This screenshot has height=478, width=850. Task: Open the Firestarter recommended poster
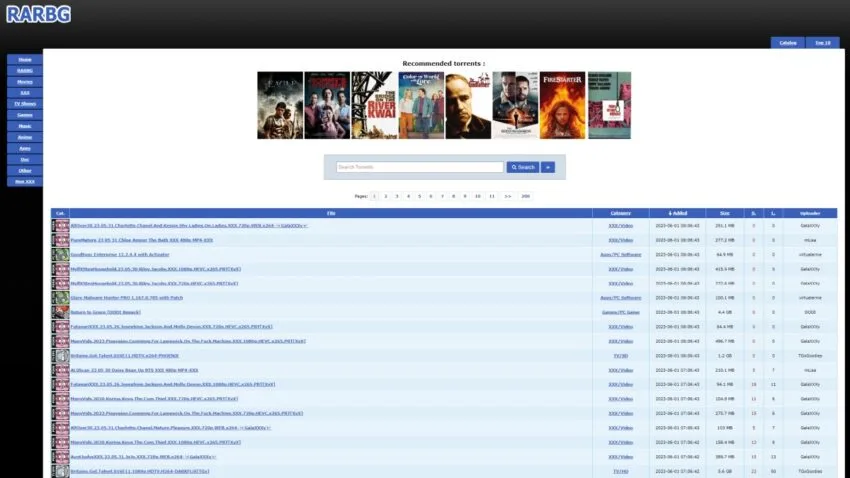[563, 105]
